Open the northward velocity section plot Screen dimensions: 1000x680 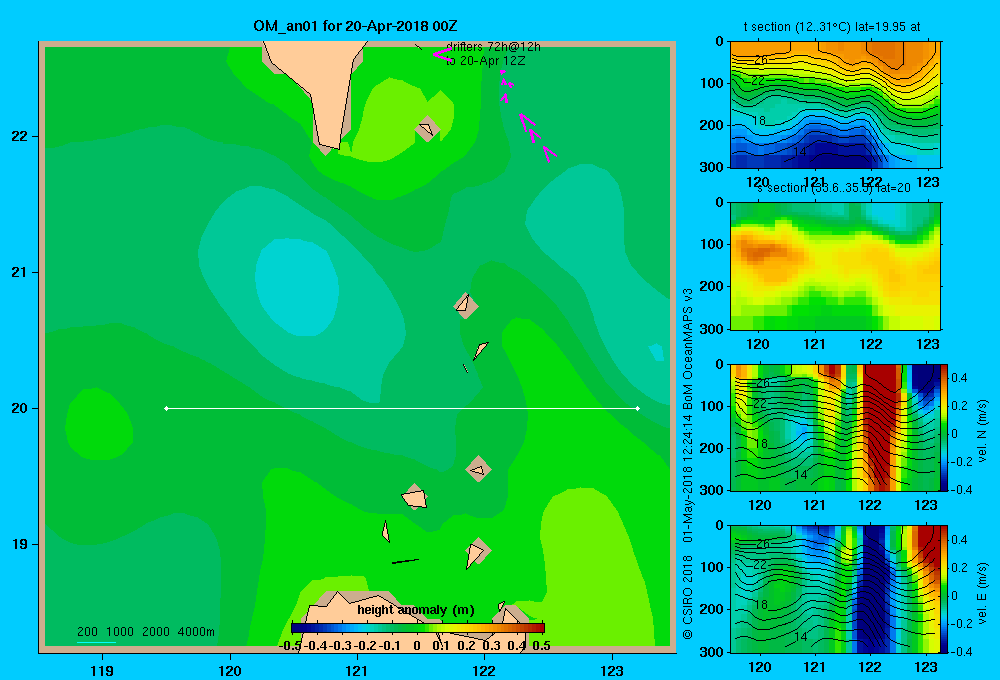click(835, 427)
